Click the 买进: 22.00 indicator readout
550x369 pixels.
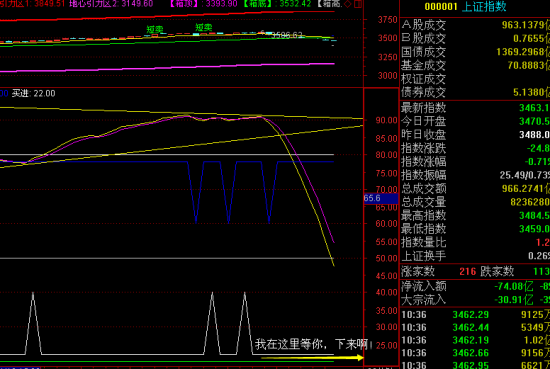click(x=33, y=93)
